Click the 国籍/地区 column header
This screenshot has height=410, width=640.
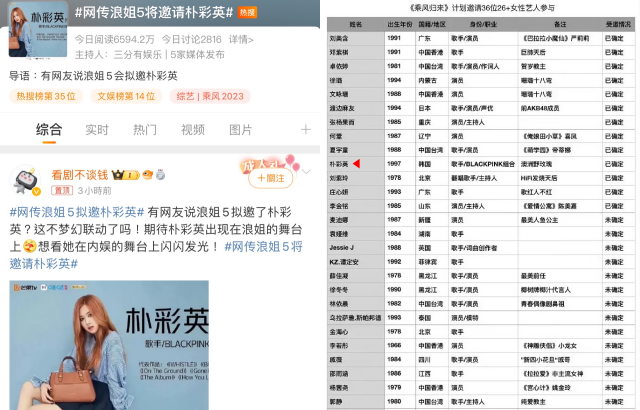coord(432,24)
